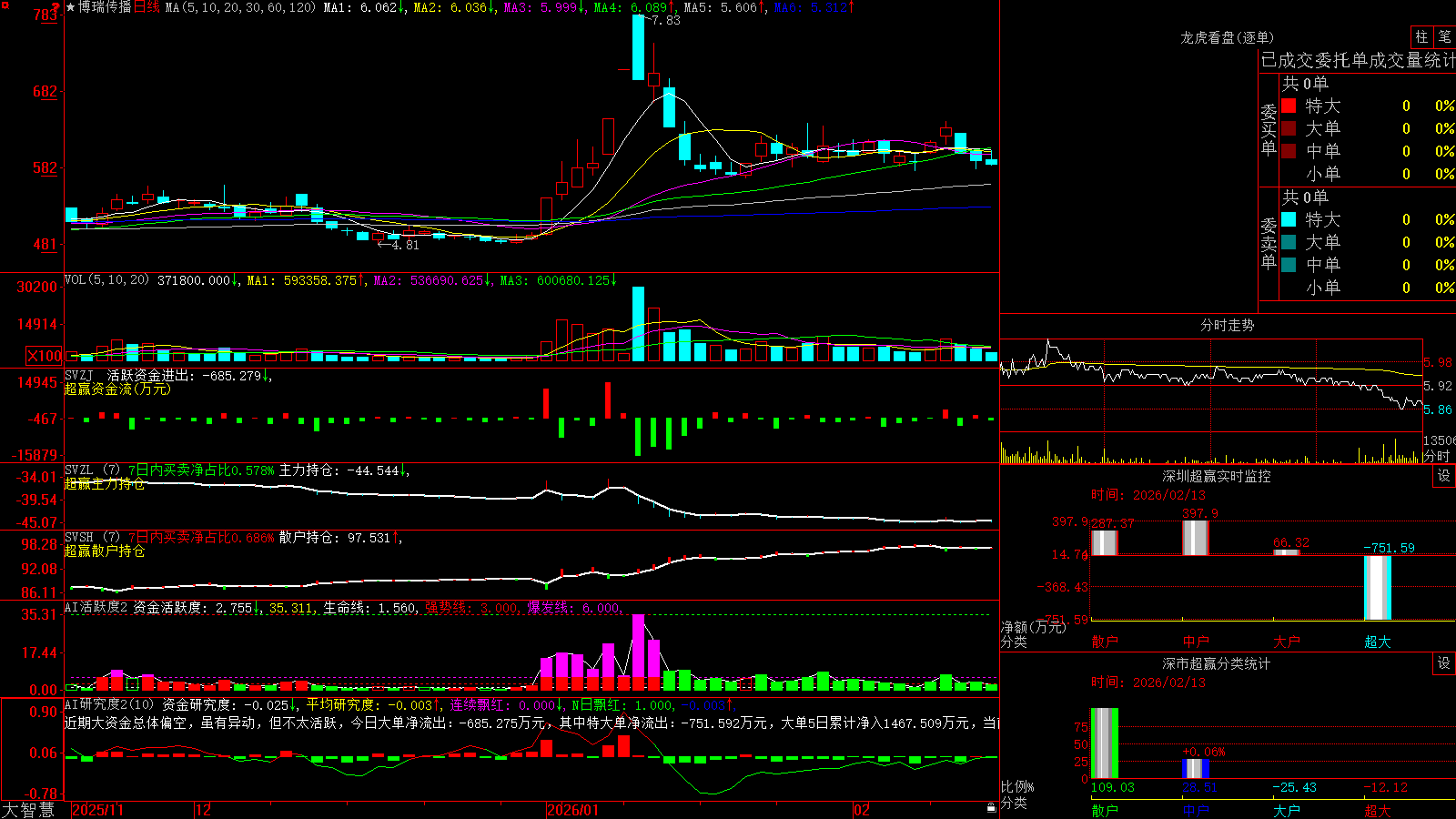Open 设 settings for 深市超赢分类统计
Image resolution: width=1456 pixels, height=819 pixels.
pyautogui.click(x=1444, y=663)
